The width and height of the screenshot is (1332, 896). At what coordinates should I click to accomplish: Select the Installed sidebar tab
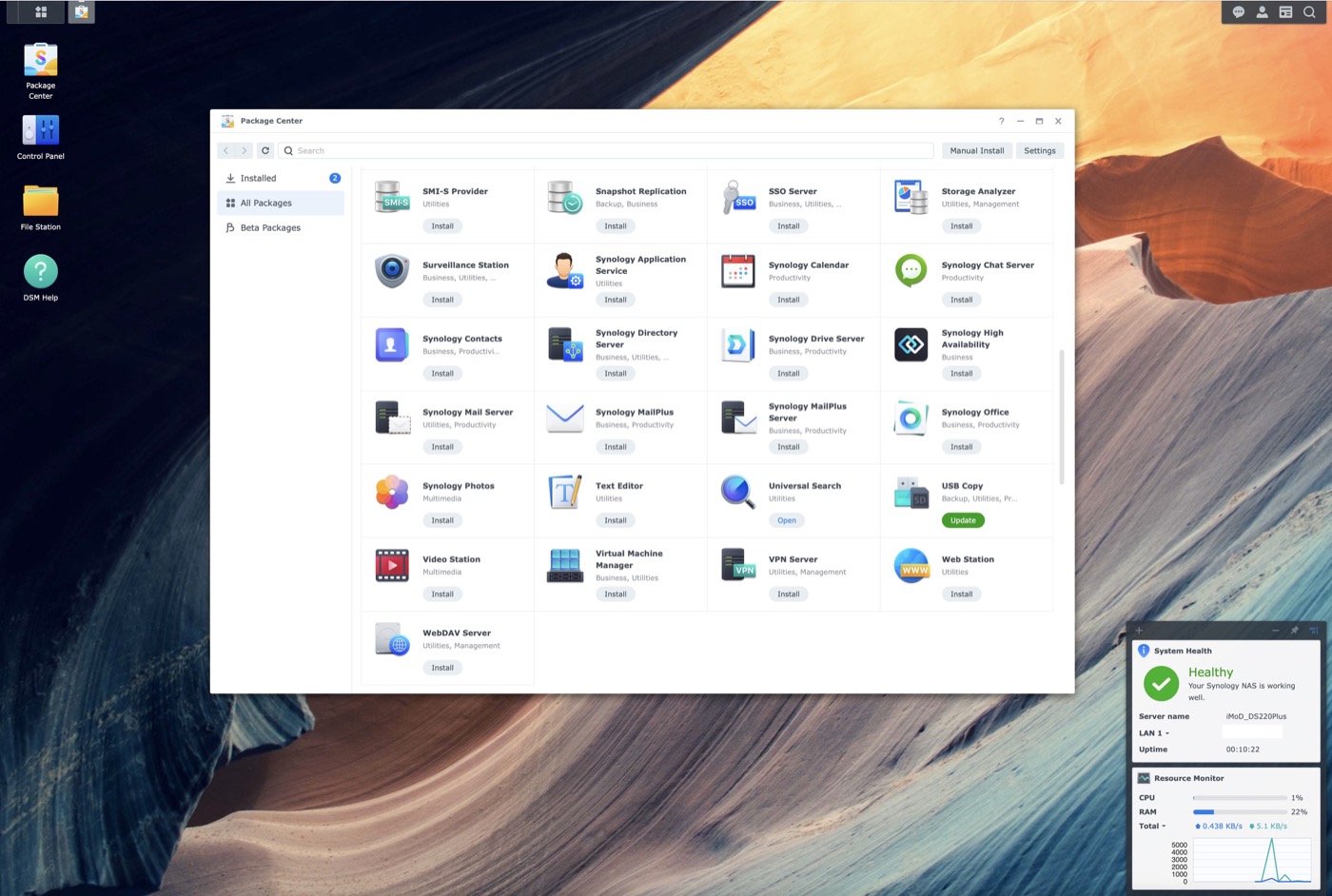[x=281, y=178]
